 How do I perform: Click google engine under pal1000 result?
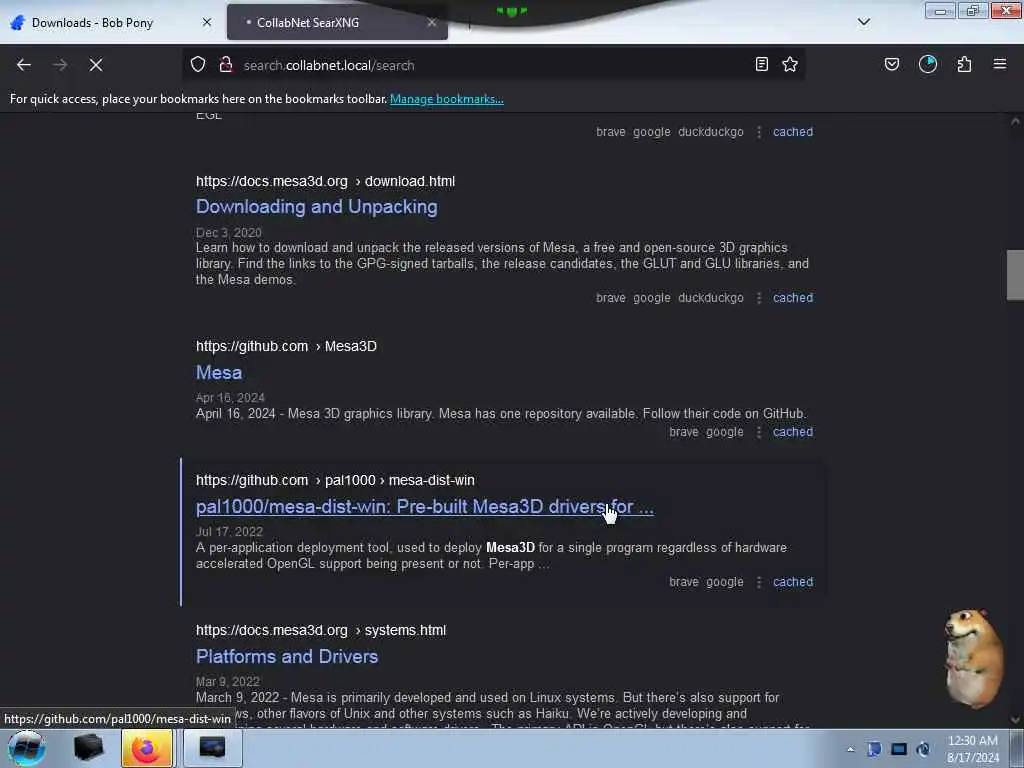point(725,582)
